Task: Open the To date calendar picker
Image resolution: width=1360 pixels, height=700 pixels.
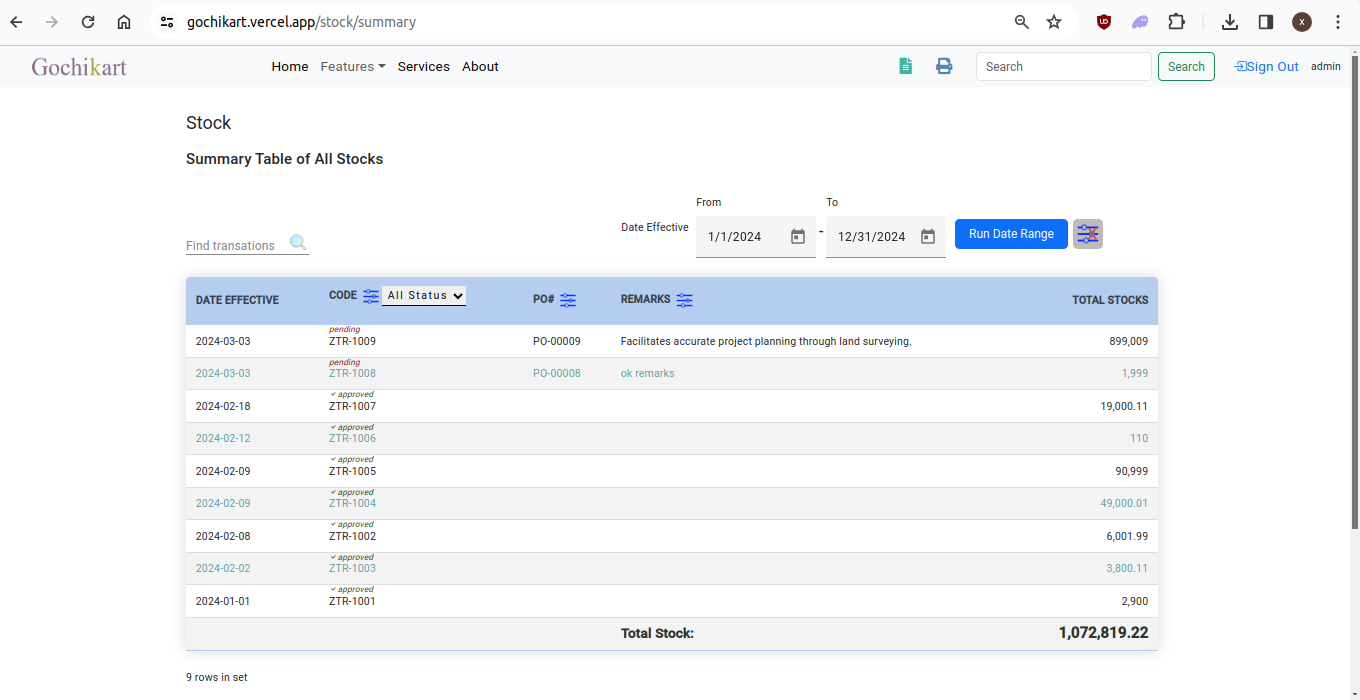Action: [x=928, y=237]
